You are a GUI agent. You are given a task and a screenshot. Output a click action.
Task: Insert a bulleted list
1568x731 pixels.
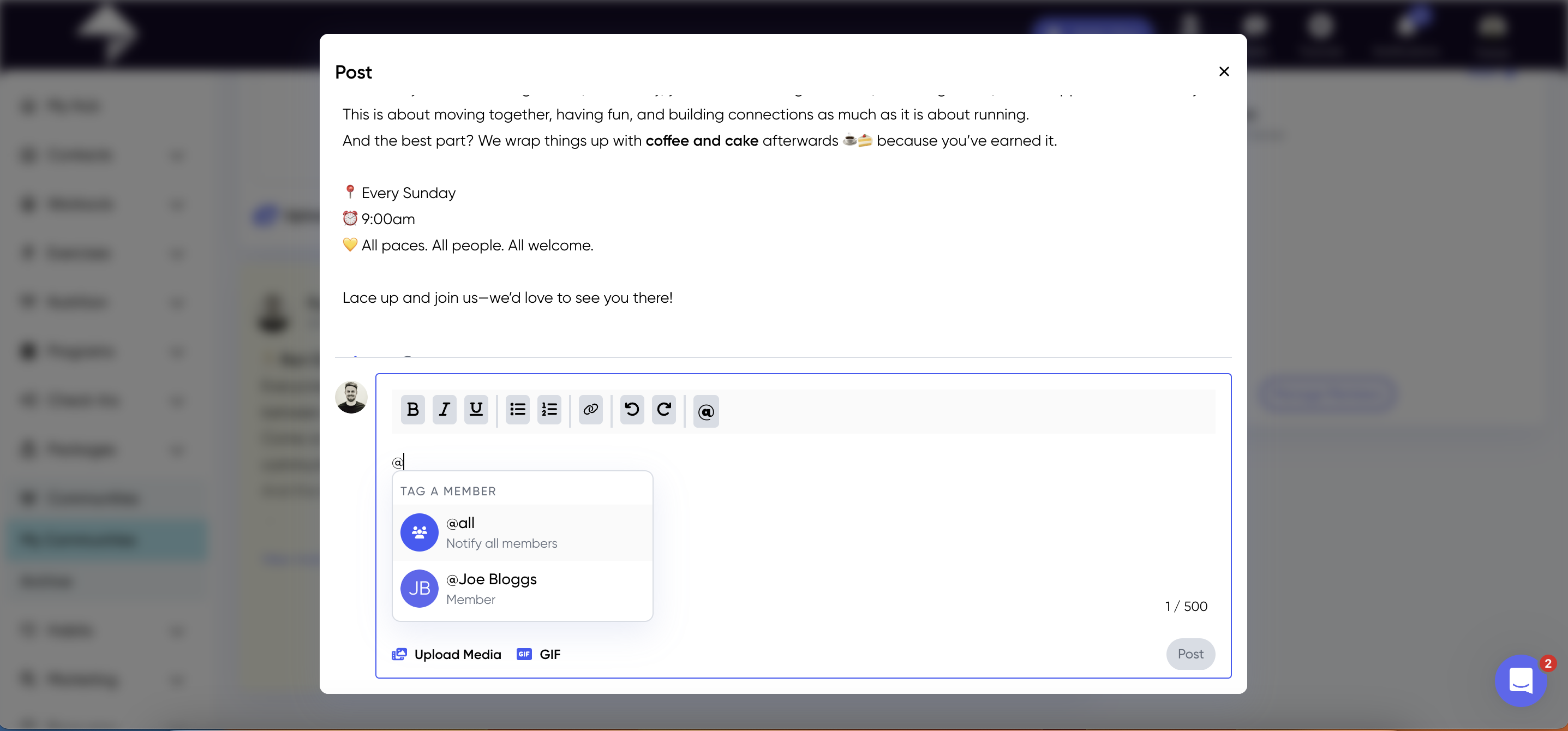(517, 410)
